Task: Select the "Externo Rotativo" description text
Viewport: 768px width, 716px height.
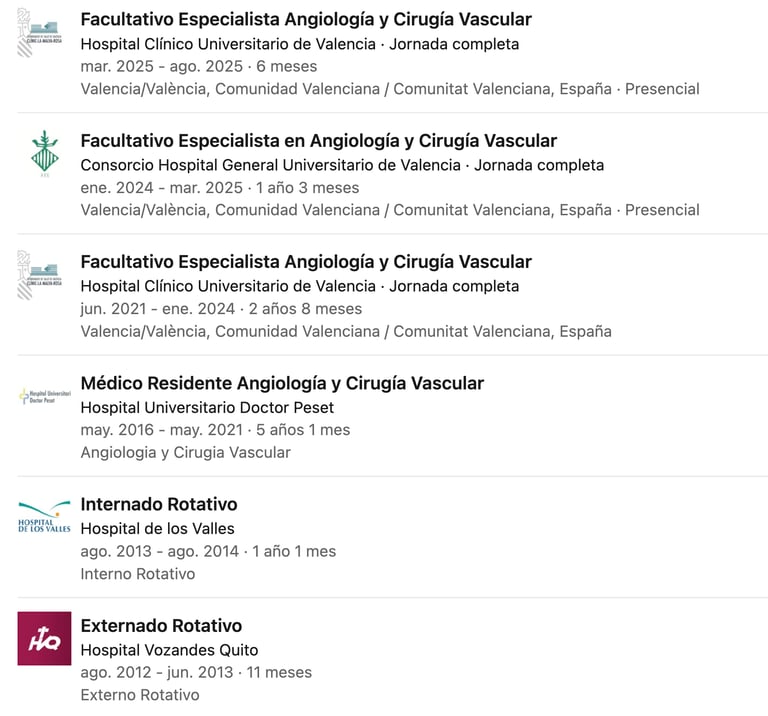Action: pyautogui.click(x=139, y=695)
